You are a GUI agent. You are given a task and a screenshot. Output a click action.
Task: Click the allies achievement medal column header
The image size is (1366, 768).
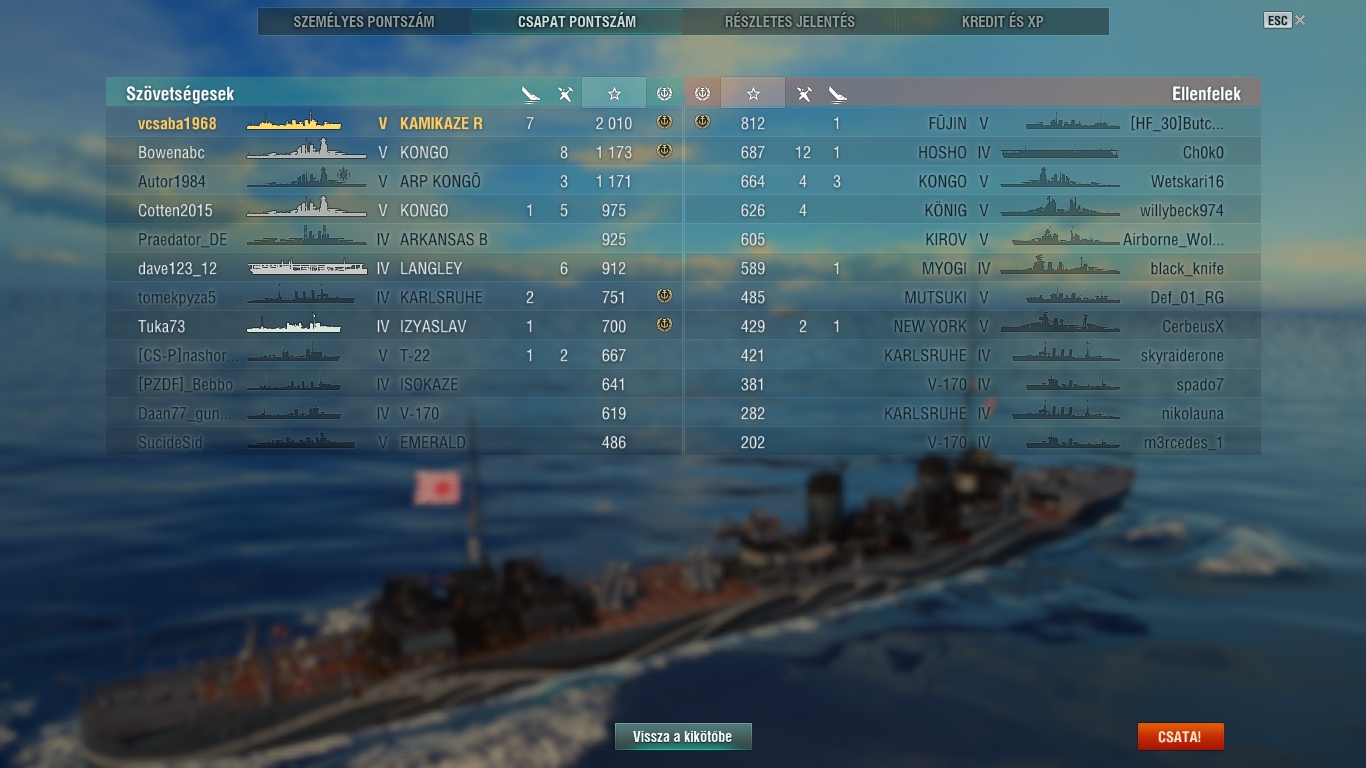tap(664, 93)
